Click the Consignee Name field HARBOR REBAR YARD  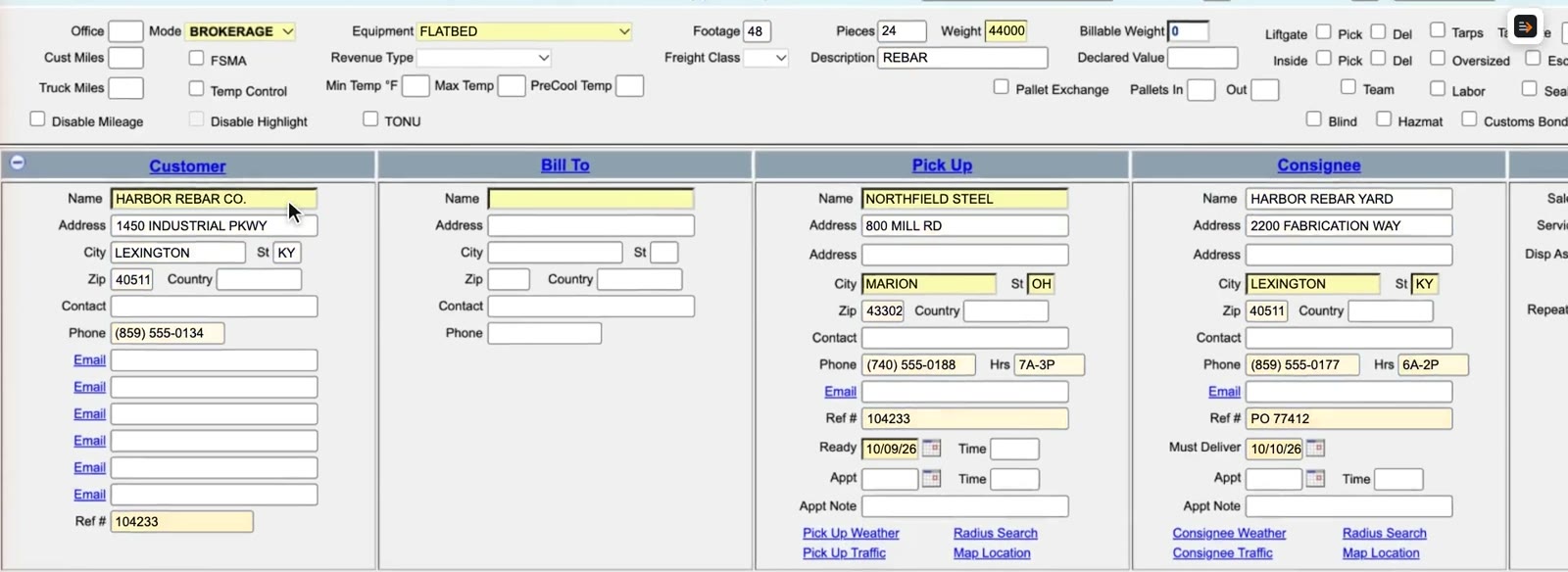coord(1348,199)
